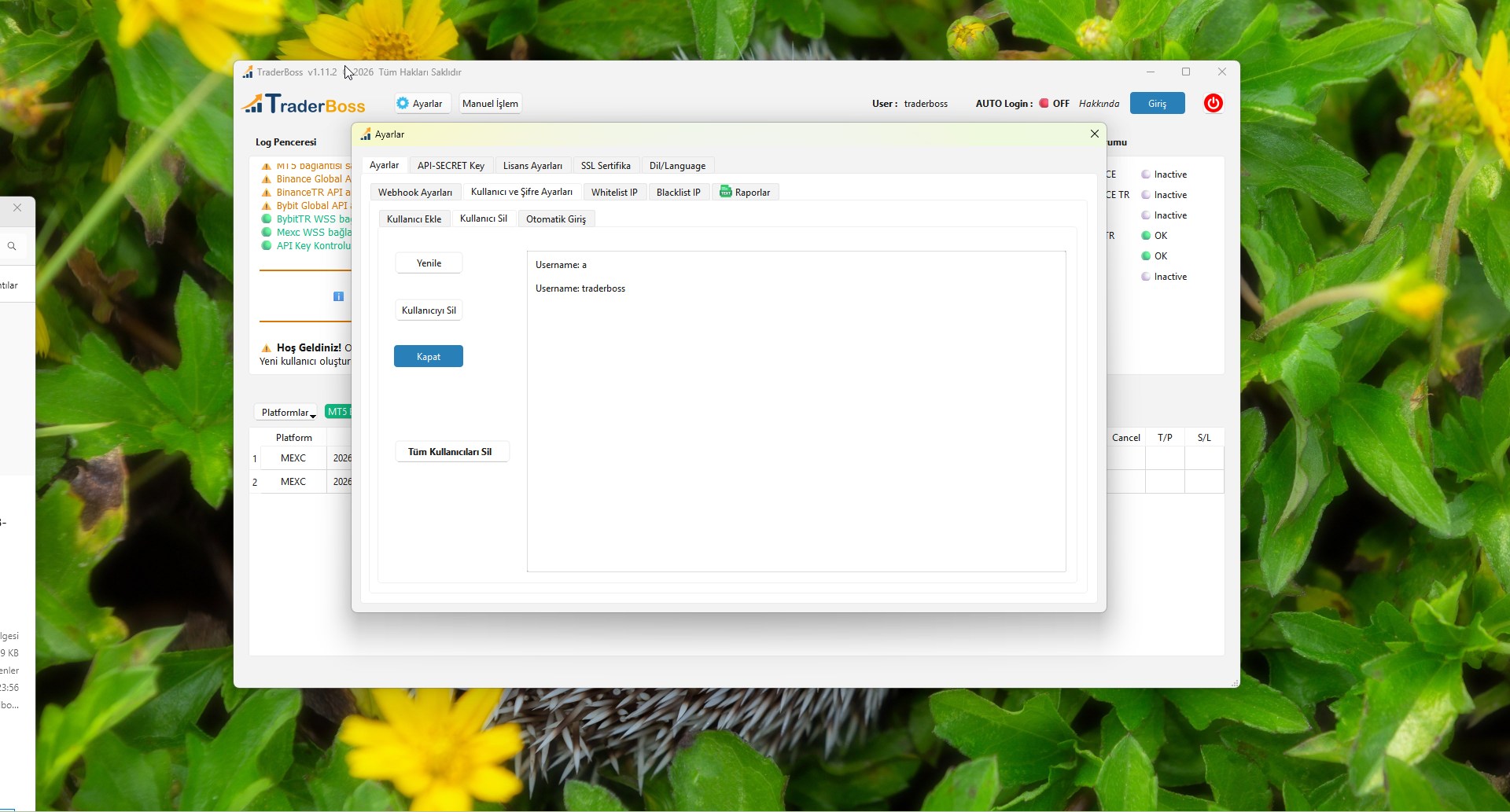Click green status icon beside BybitTR WSS
This screenshot has height=812, width=1510.
267,219
